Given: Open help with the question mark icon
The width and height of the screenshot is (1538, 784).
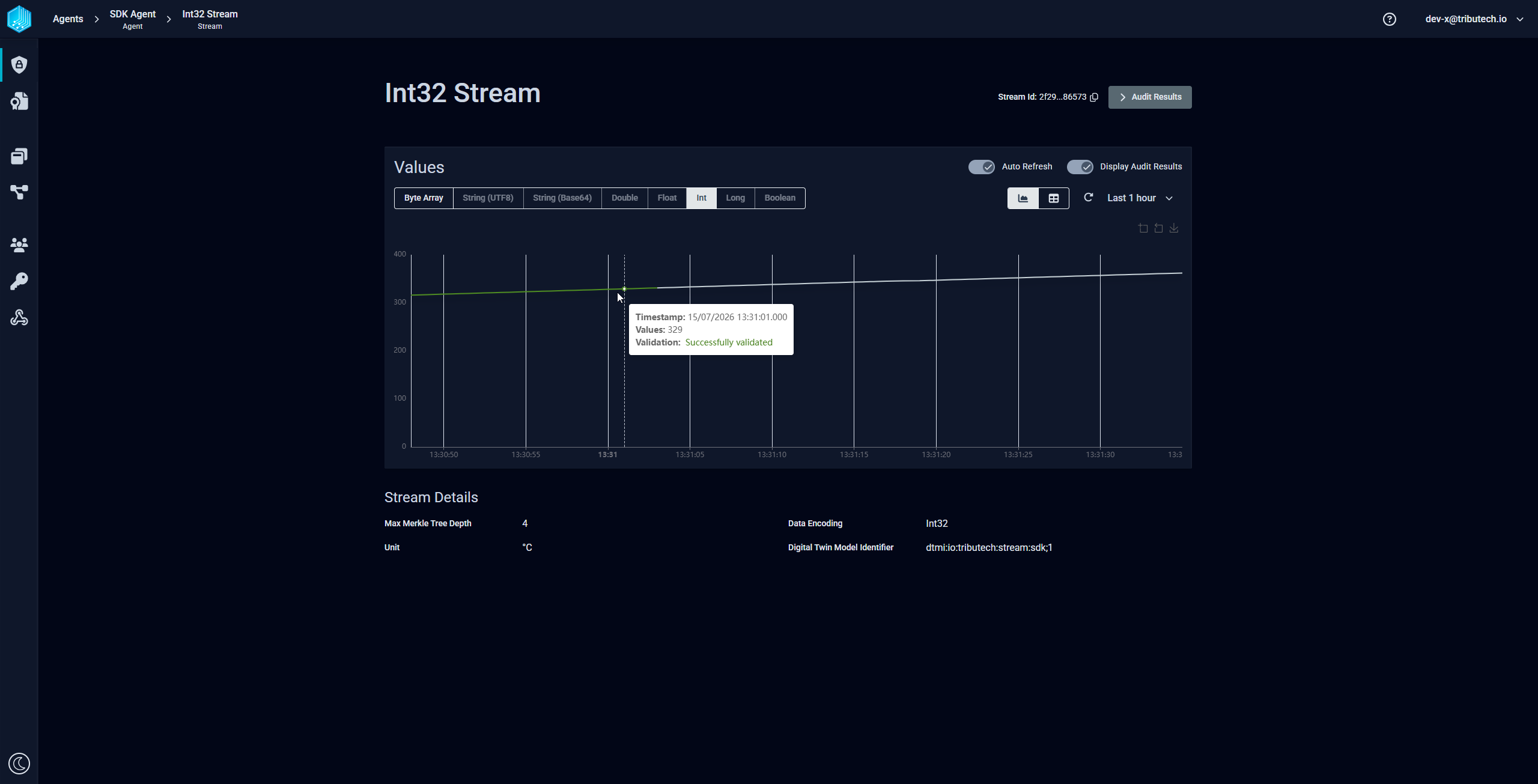Looking at the screenshot, I should pyautogui.click(x=1389, y=19).
